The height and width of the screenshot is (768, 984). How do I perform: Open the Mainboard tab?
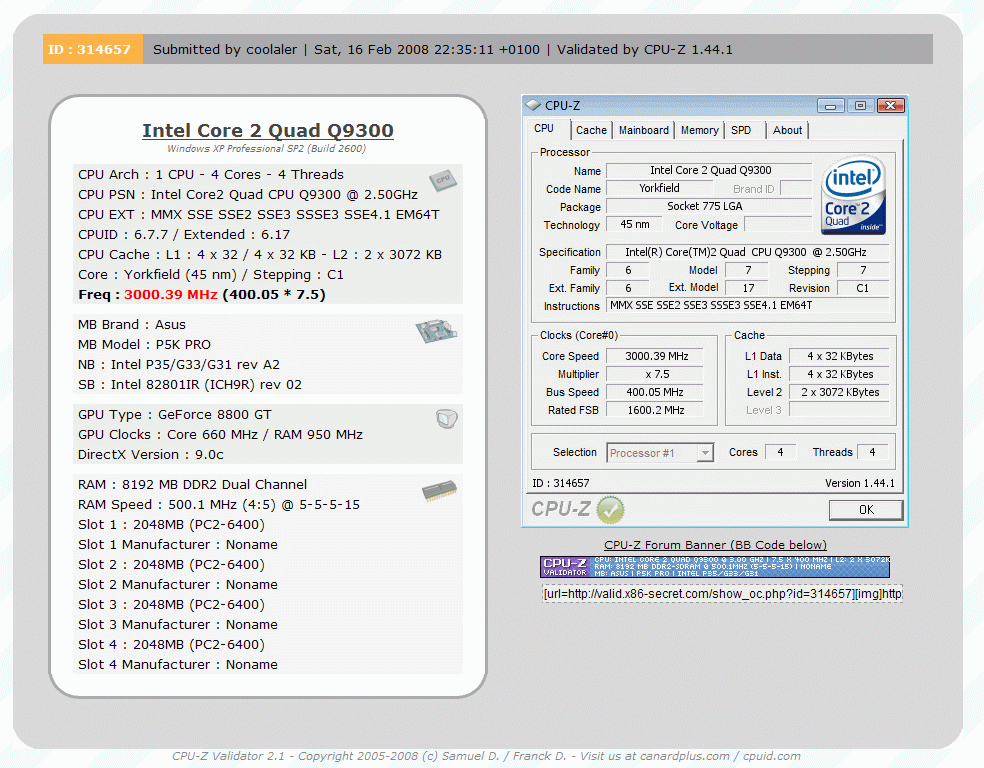644,130
